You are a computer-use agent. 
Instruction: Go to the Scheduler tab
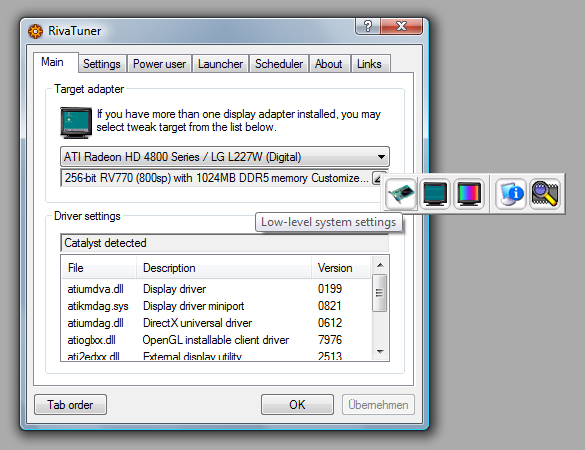pos(279,64)
